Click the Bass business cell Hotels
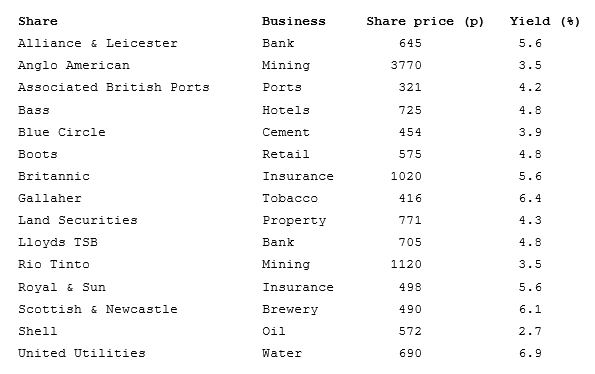Screen dimensions: 595x374 pyautogui.click(x=286, y=110)
